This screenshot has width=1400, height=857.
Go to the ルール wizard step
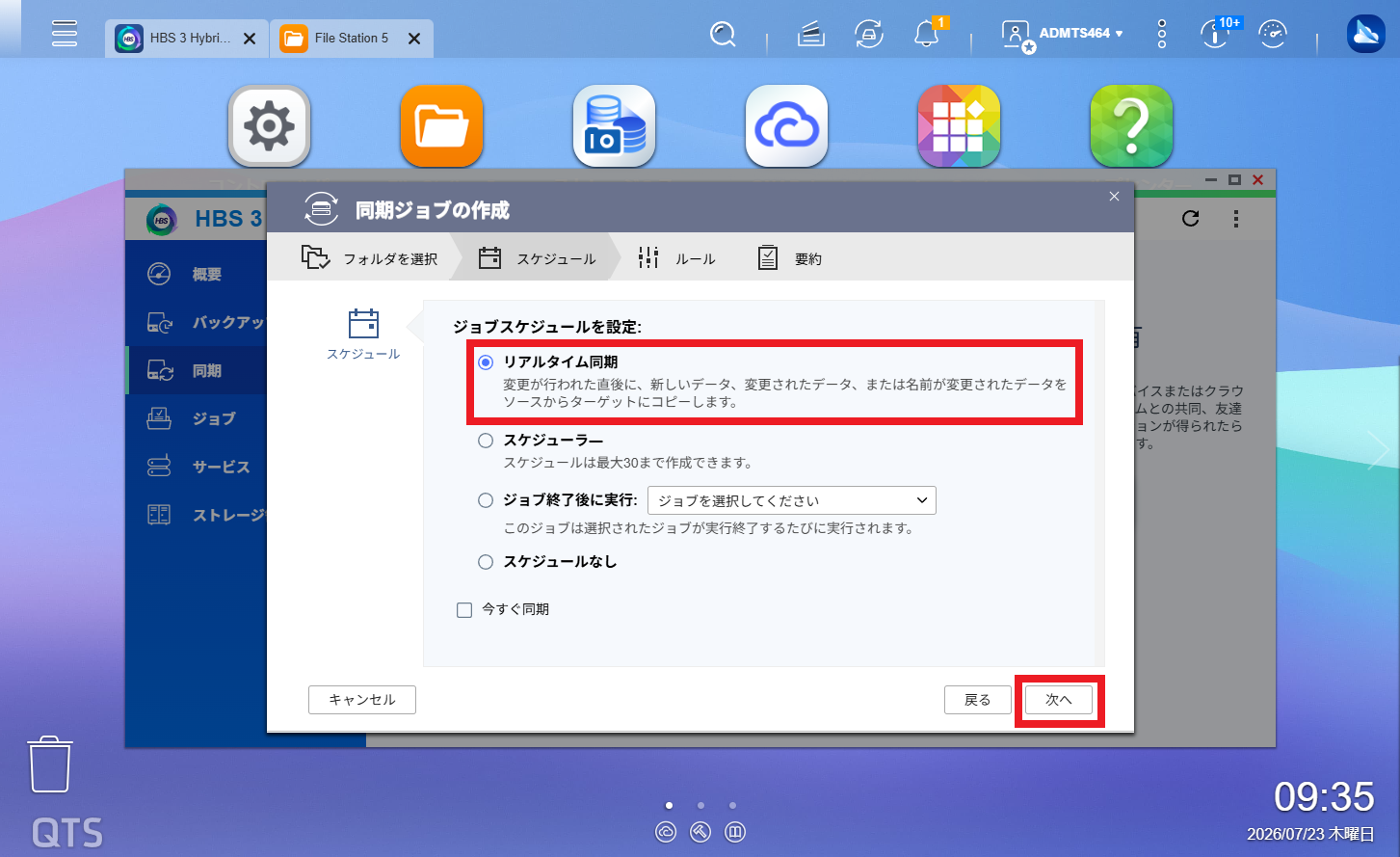tap(676, 258)
